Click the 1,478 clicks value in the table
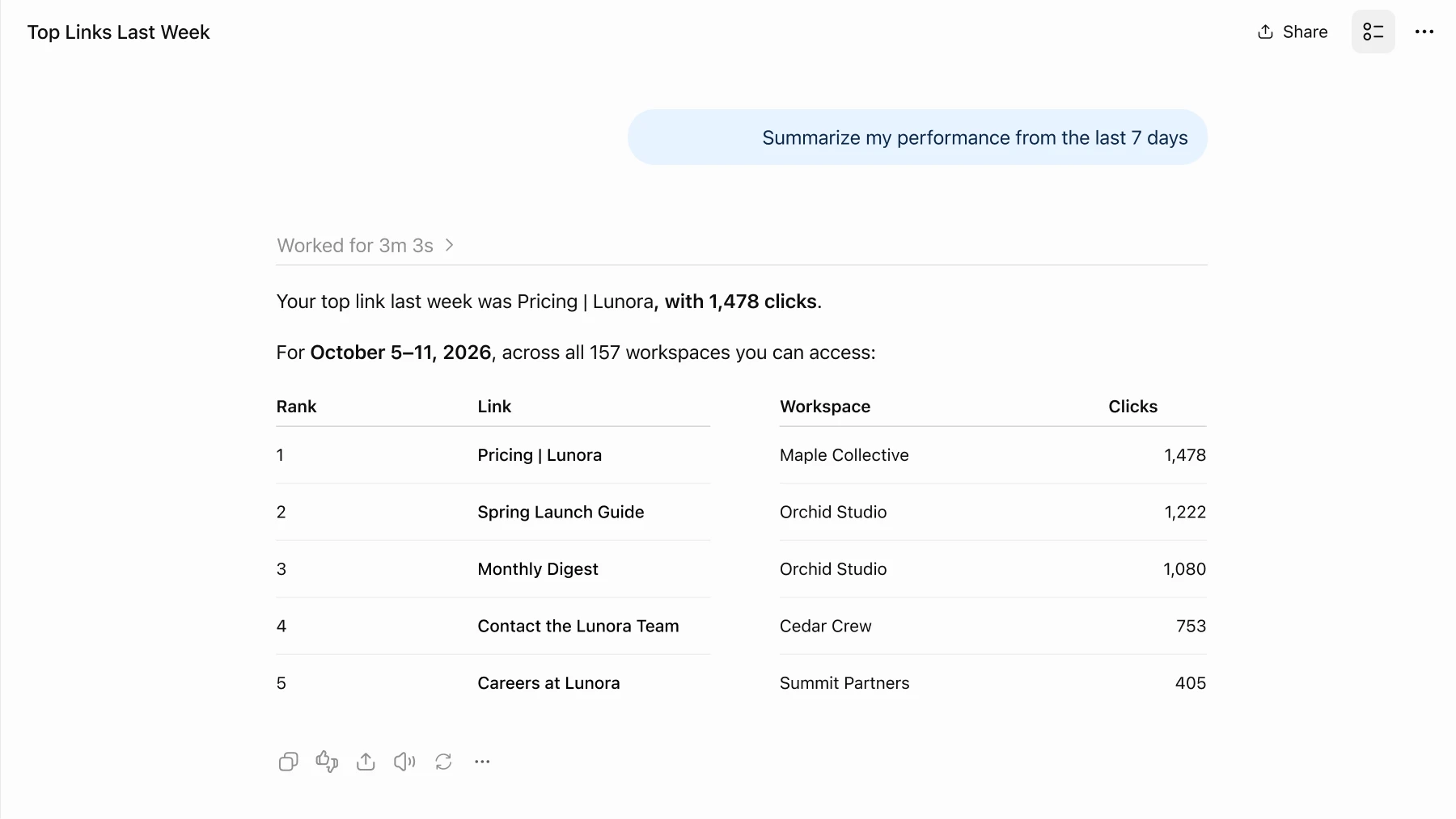This screenshot has width=1456, height=819. [x=1185, y=455]
